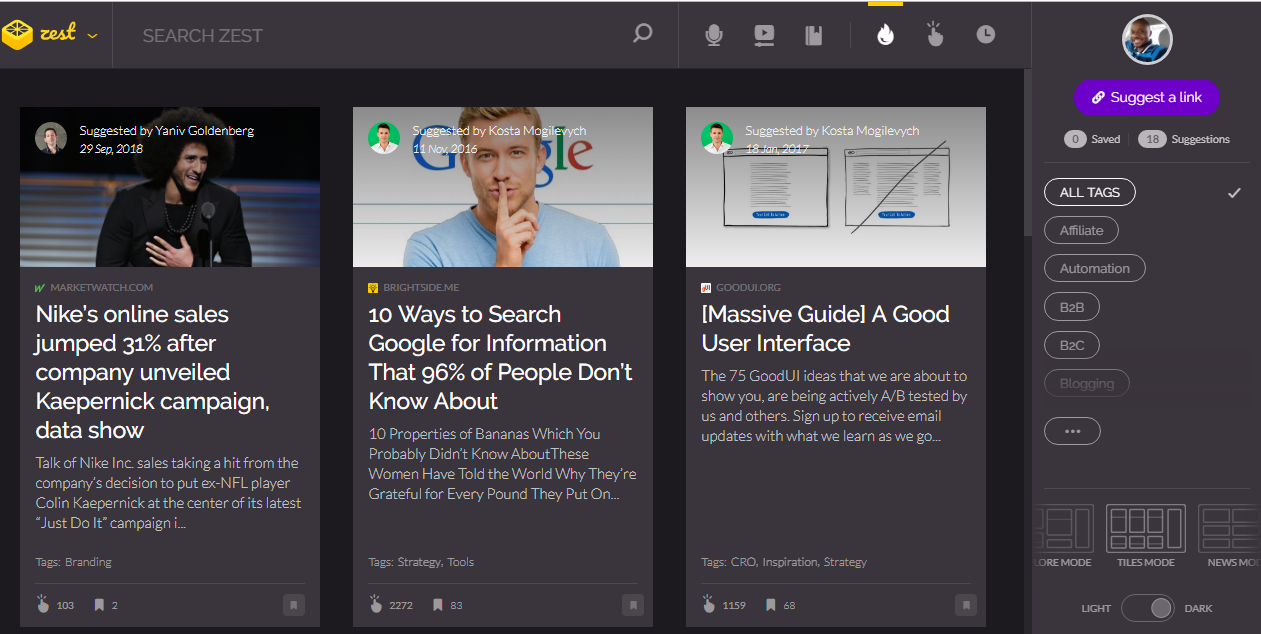Click Kosta Mogilevych avatar on GoodUI card
The image size is (1261, 634).
pyautogui.click(x=717, y=138)
